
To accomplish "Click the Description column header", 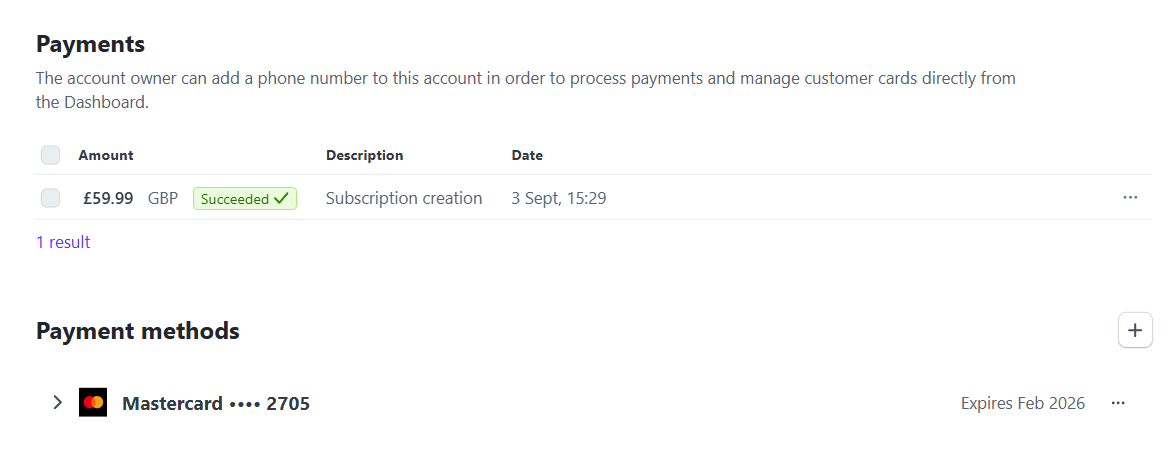I will point(364,155).
